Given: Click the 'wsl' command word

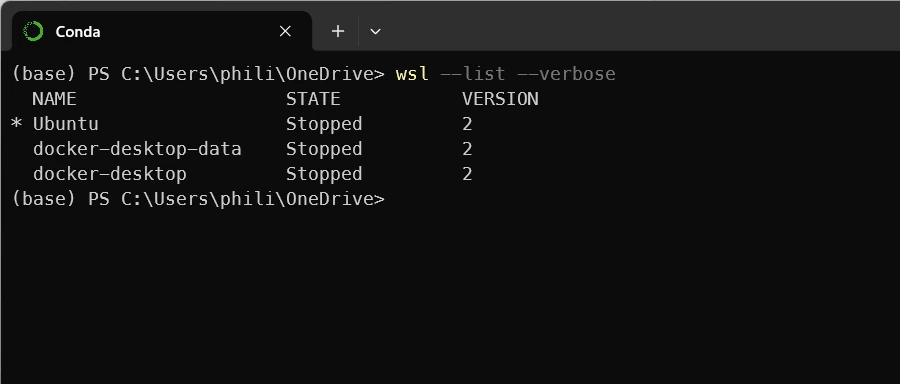Looking at the screenshot, I should pyautogui.click(x=412, y=74).
